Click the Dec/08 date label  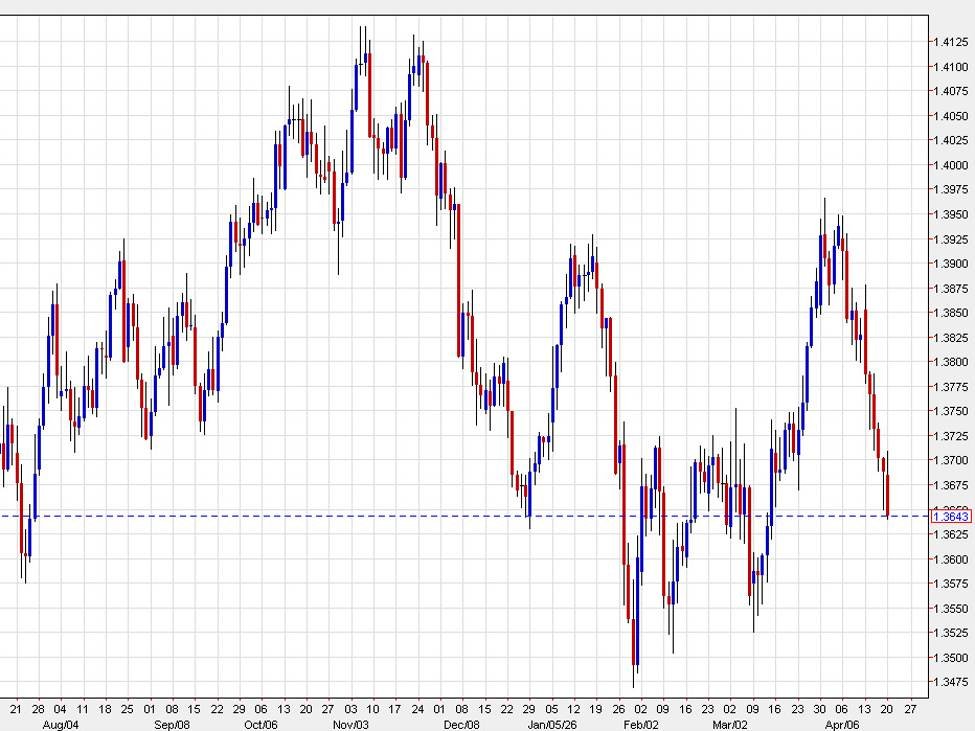click(x=461, y=723)
